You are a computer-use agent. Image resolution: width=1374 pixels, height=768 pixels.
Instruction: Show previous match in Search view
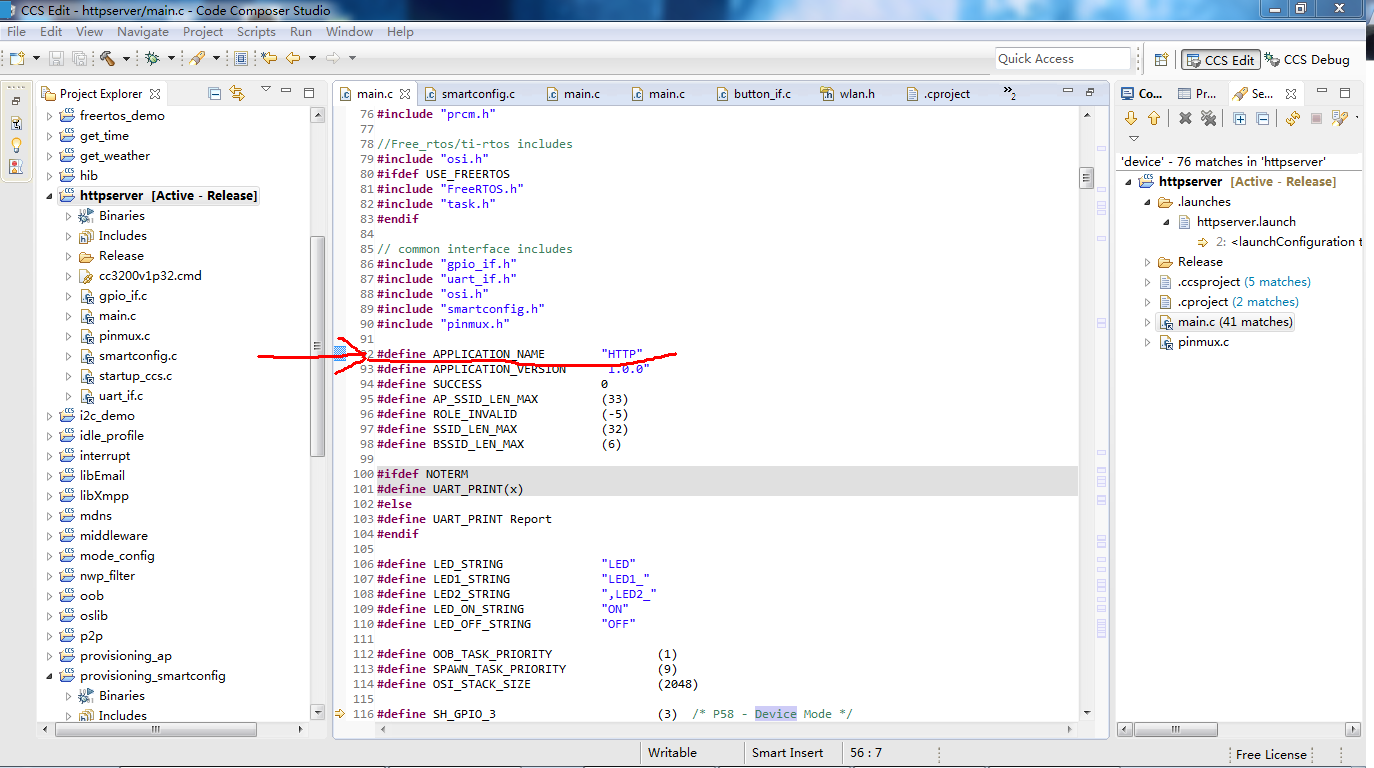click(x=1153, y=118)
